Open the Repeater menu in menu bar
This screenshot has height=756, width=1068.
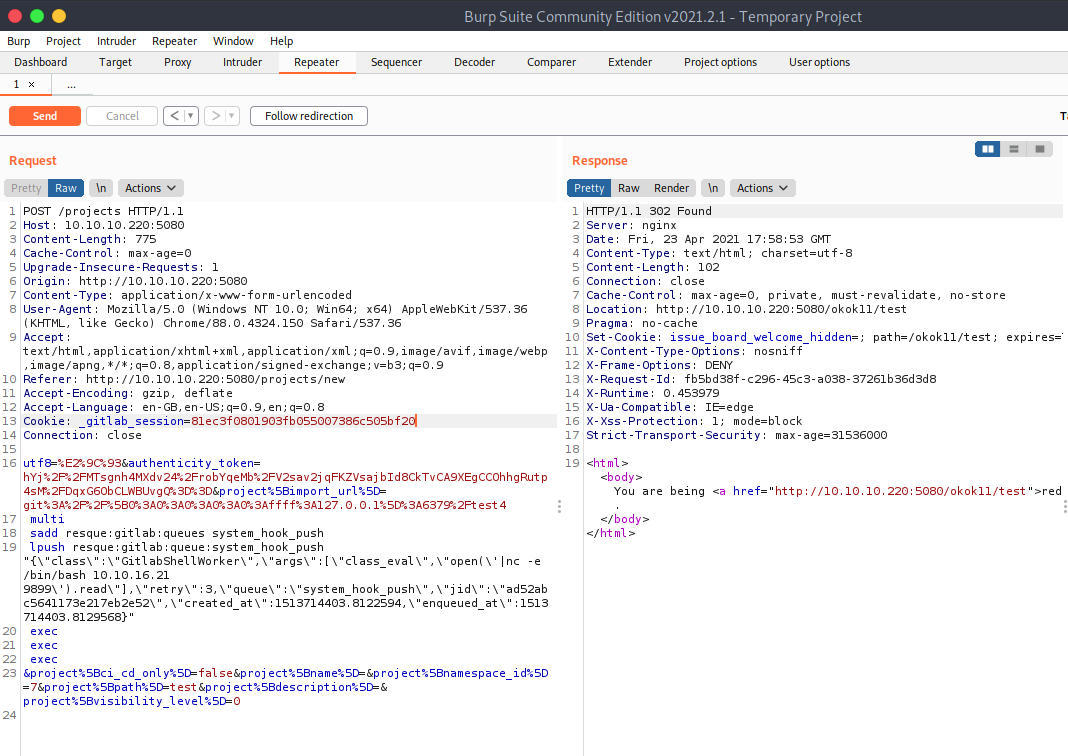(x=174, y=41)
